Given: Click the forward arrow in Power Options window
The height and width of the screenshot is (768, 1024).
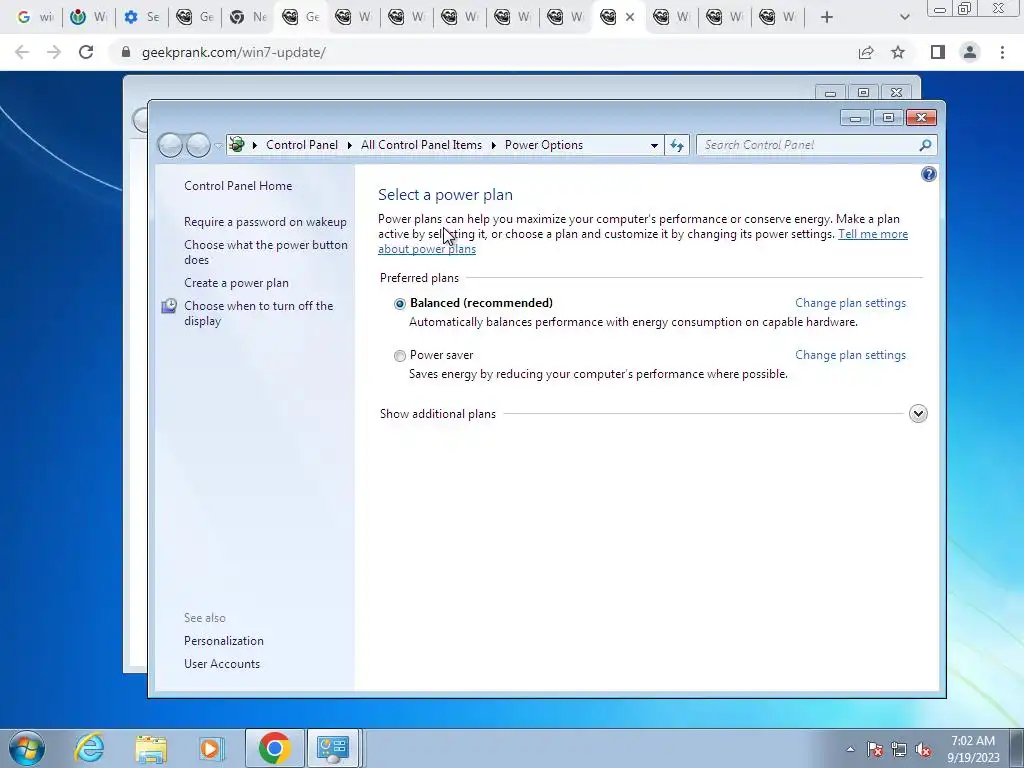Looking at the screenshot, I should (198, 145).
